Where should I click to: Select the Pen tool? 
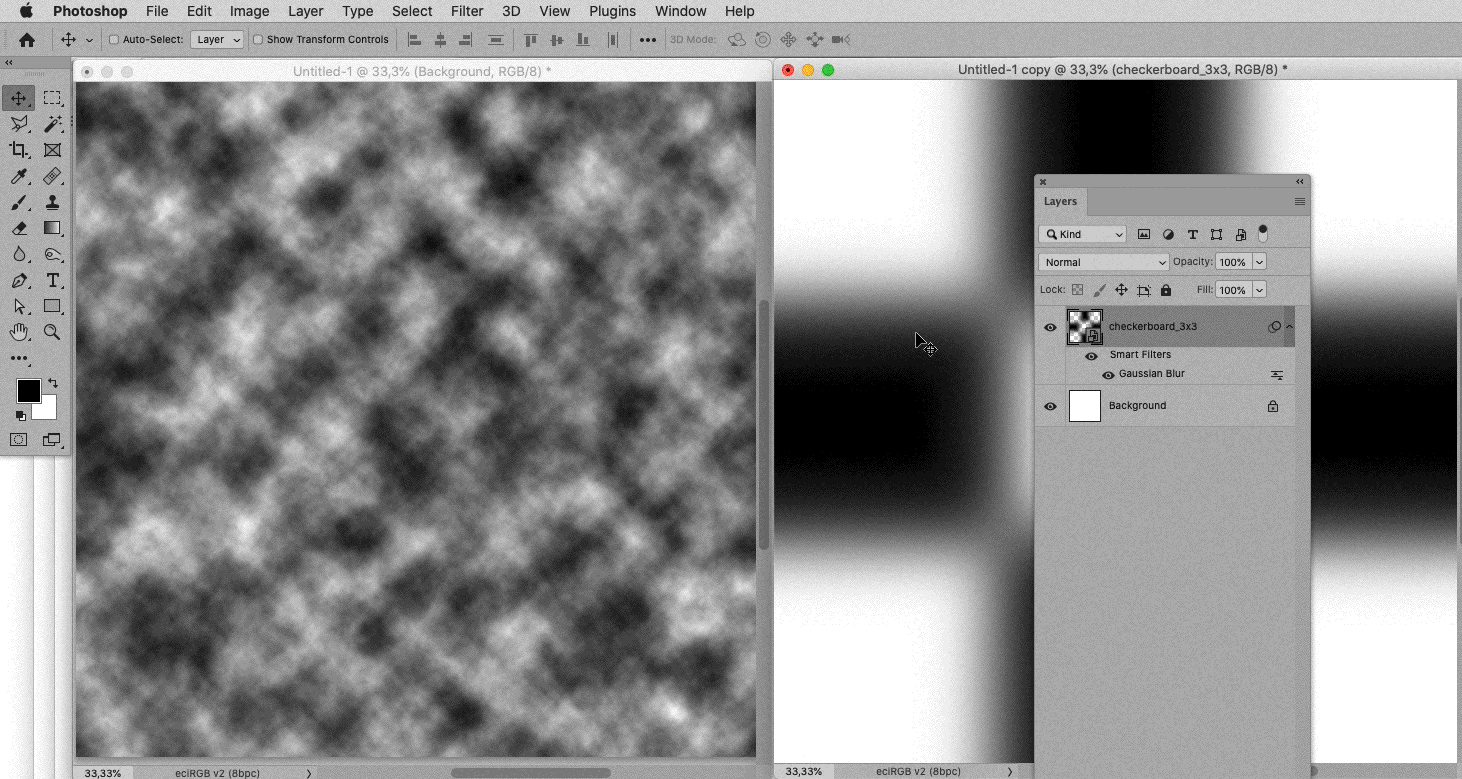tap(19, 280)
